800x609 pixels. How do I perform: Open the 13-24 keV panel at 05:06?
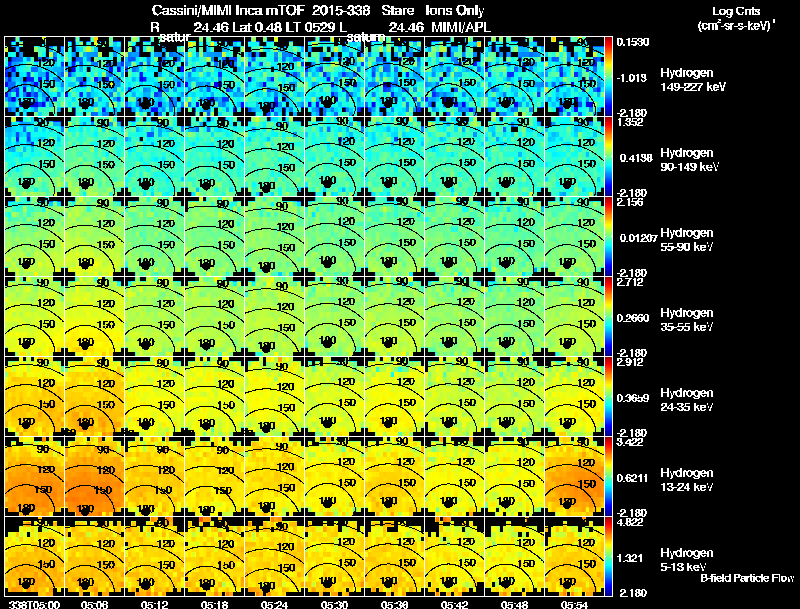coord(94,476)
